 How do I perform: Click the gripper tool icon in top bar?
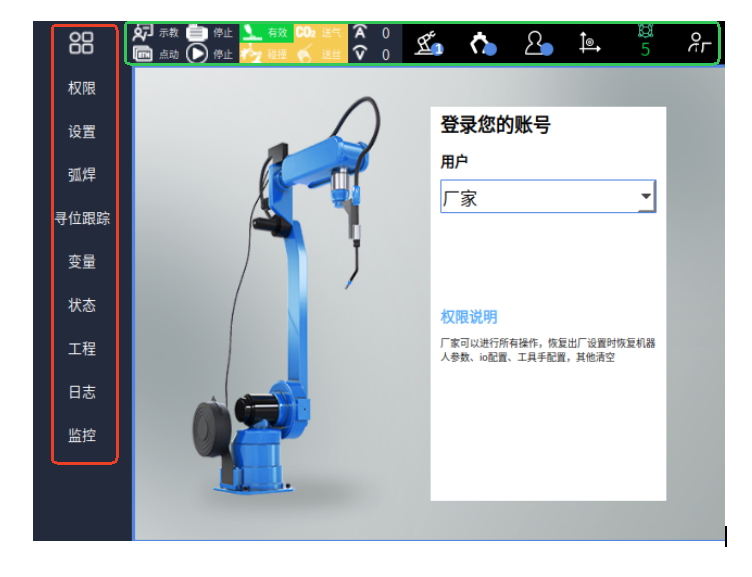(484, 44)
